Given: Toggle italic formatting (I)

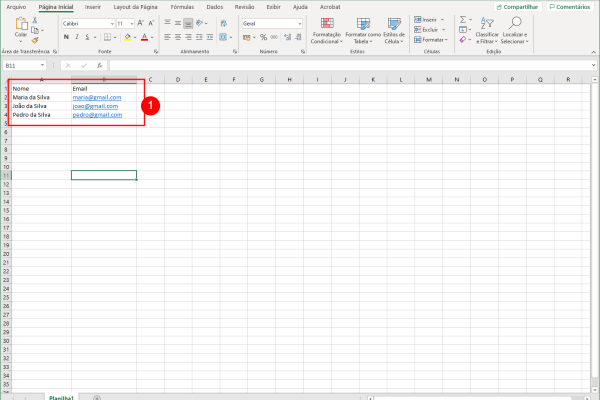Looking at the screenshot, I should [76, 37].
